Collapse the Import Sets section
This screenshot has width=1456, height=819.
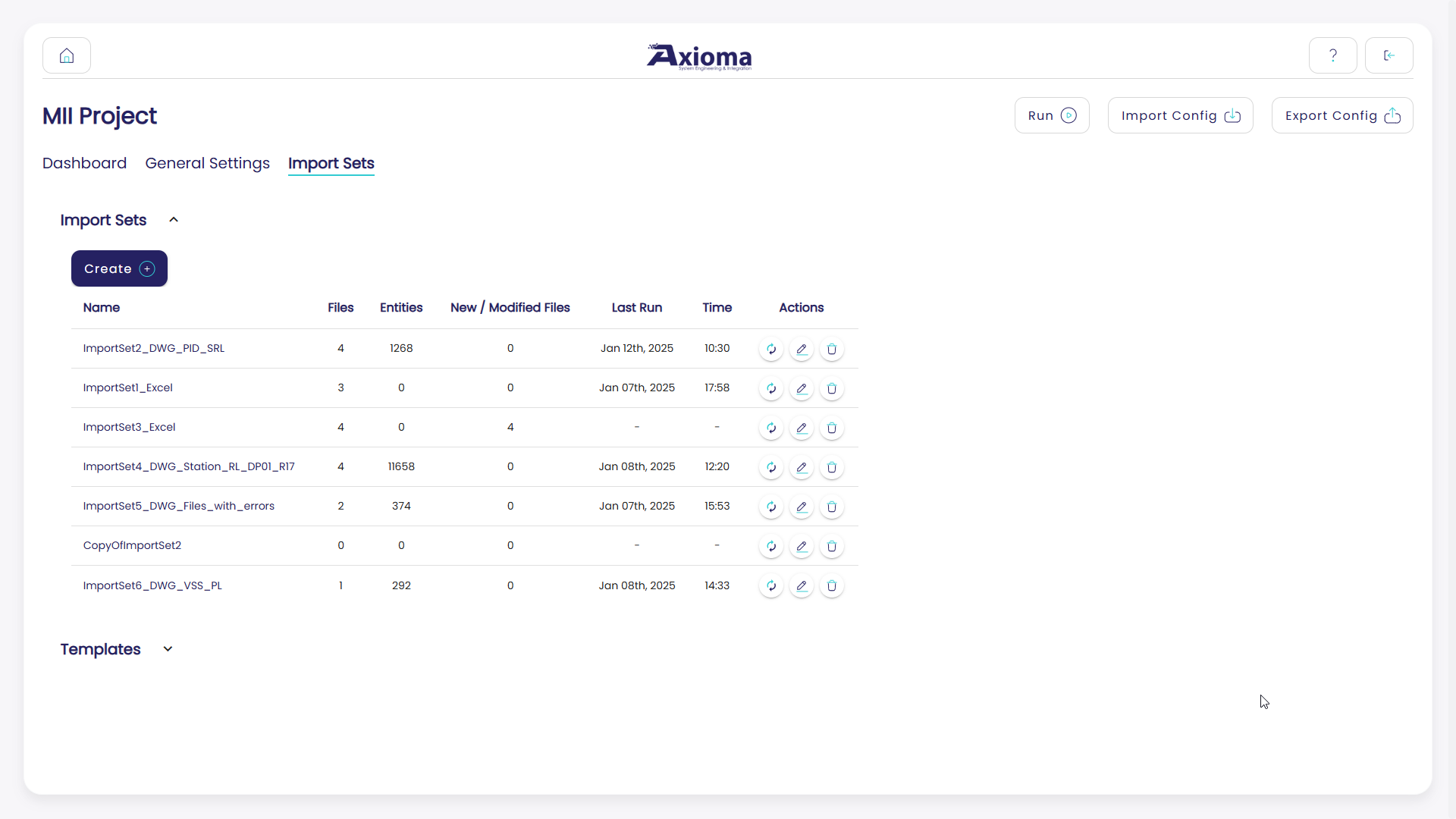tap(174, 220)
